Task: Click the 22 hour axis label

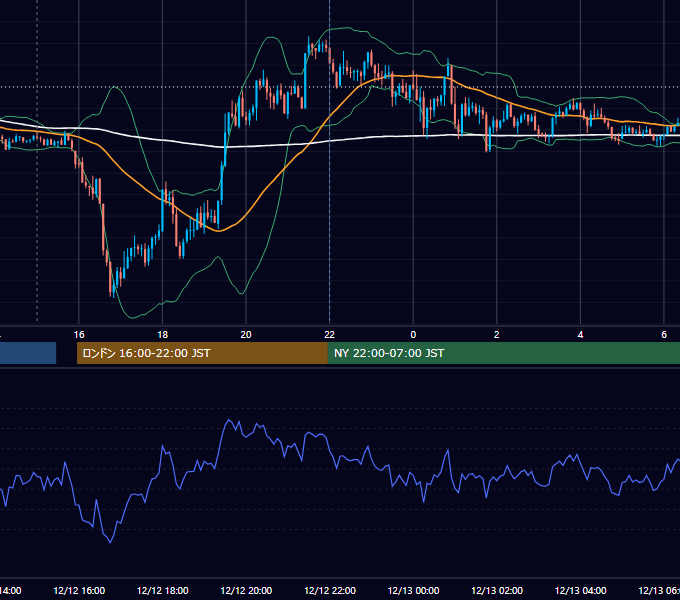Action: pyautogui.click(x=330, y=335)
